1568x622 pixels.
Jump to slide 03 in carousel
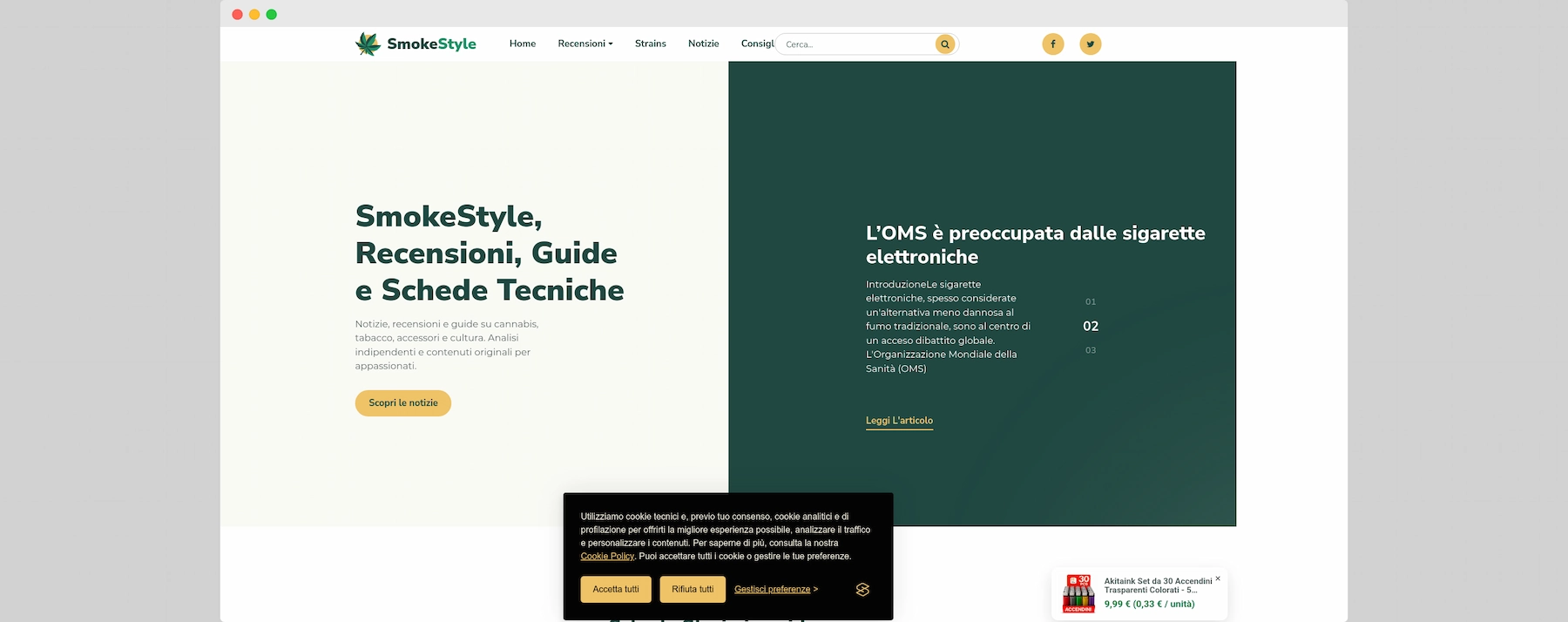click(1091, 350)
